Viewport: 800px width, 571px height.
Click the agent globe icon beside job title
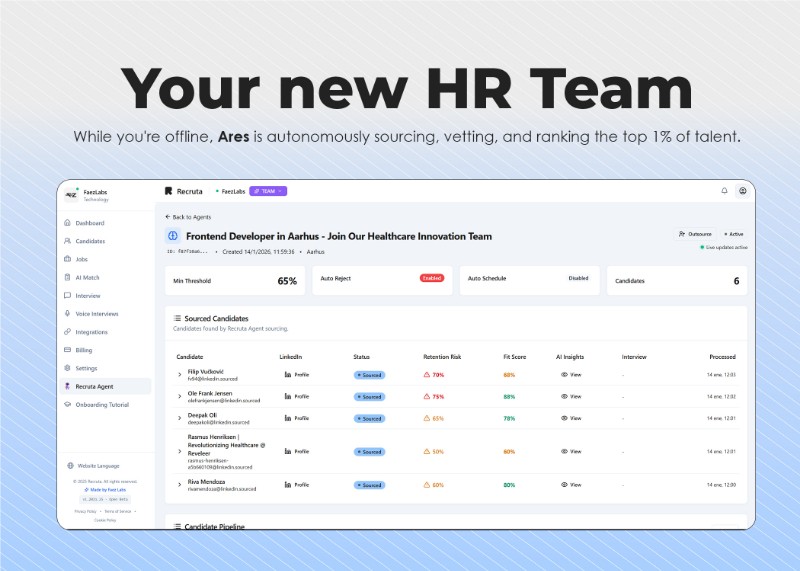point(172,236)
